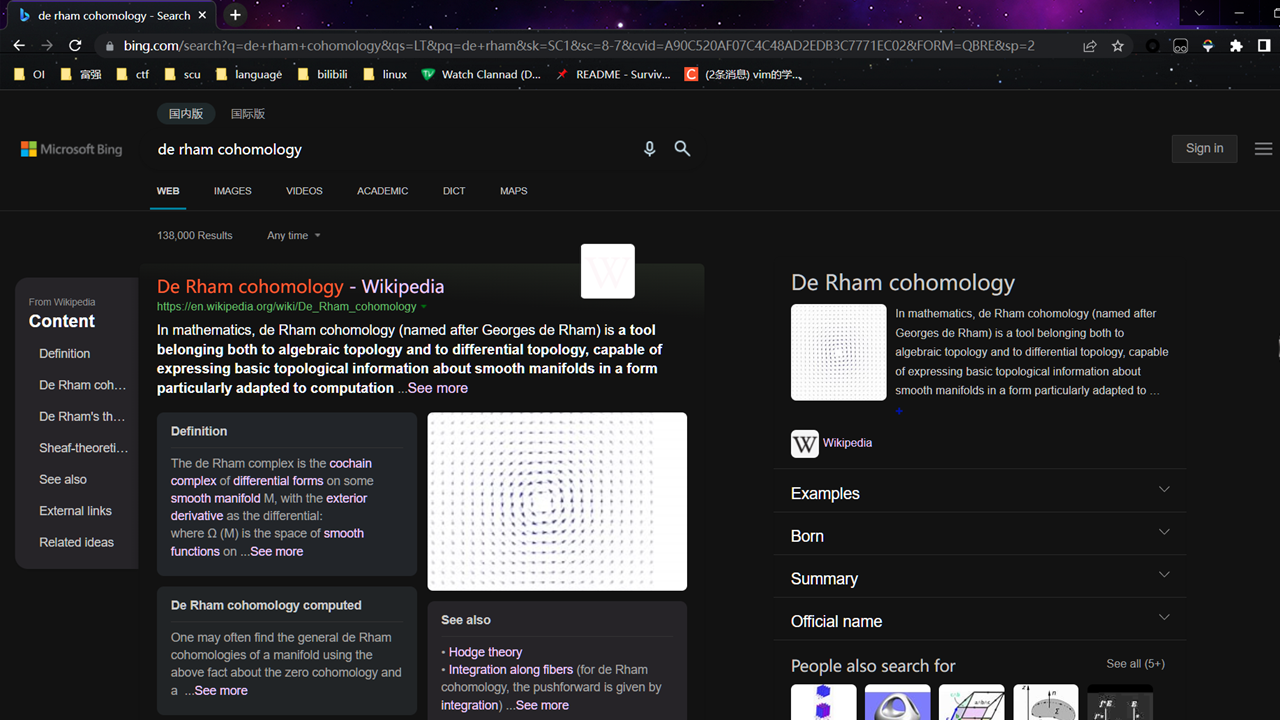This screenshot has height=720, width=1280.
Task: Click the See all (5+) link
Action: click(1135, 664)
